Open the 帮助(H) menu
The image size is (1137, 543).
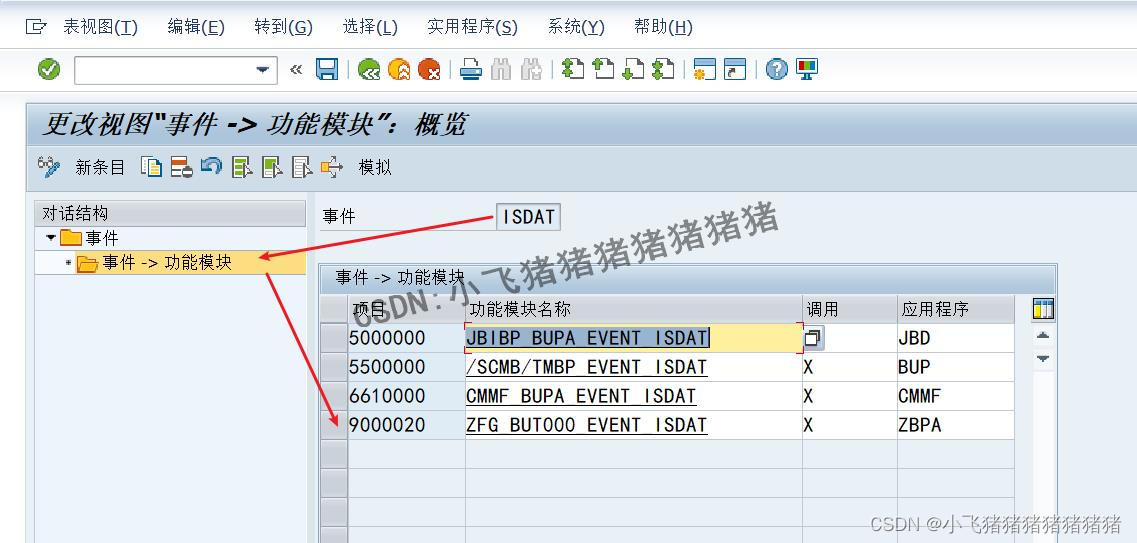pos(663,28)
